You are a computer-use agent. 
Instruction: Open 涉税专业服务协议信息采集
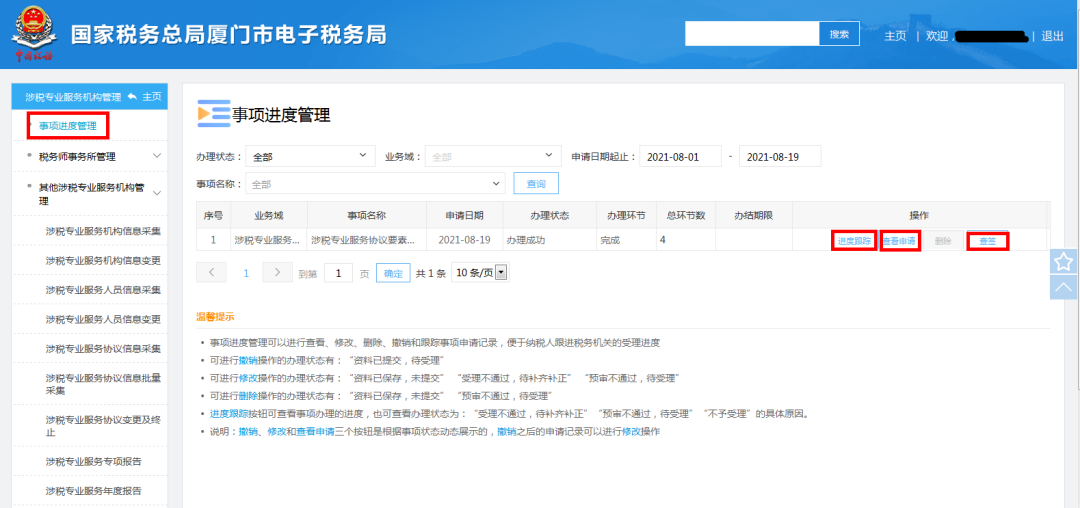(103, 348)
